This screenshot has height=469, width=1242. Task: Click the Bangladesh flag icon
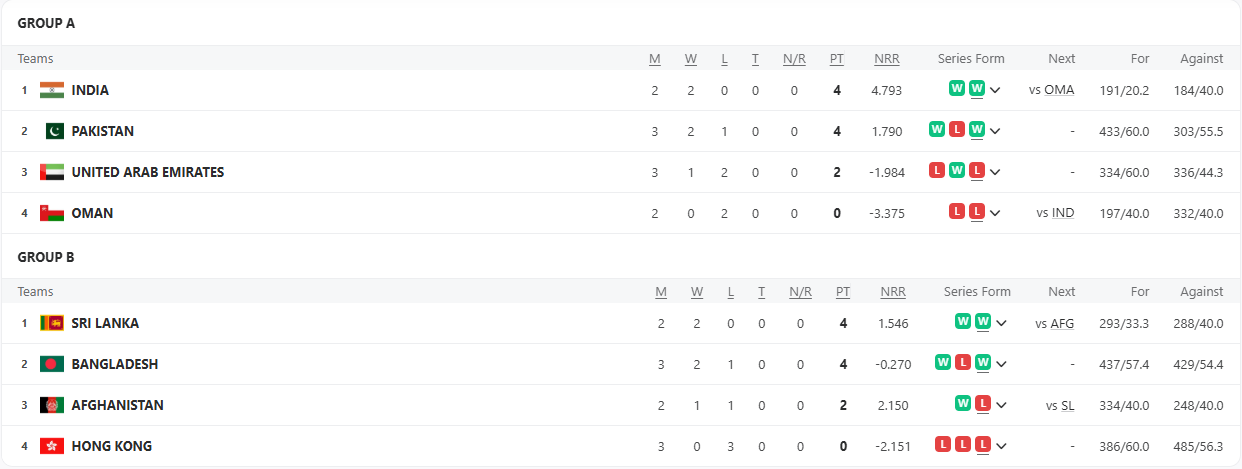pos(52,364)
